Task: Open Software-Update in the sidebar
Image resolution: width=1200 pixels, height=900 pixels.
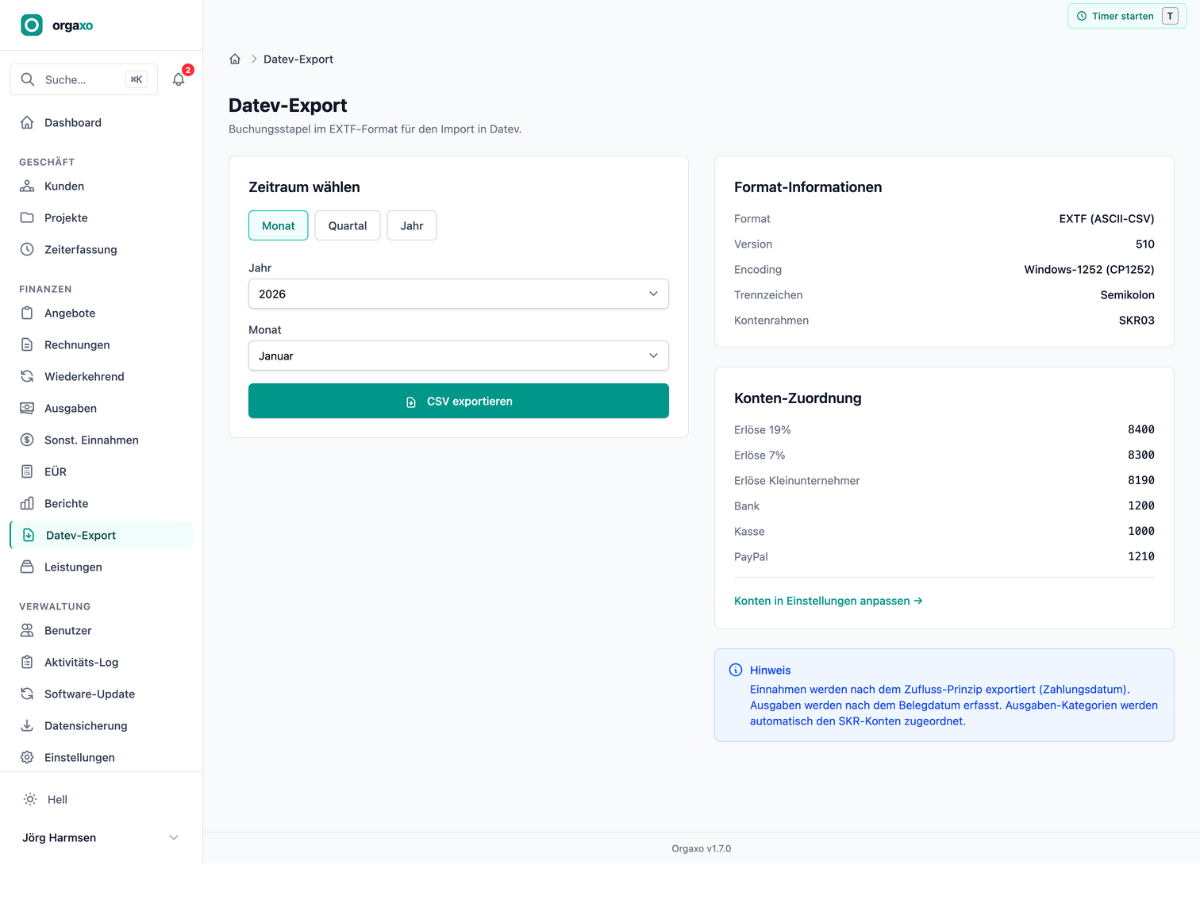Action: click(101, 694)
